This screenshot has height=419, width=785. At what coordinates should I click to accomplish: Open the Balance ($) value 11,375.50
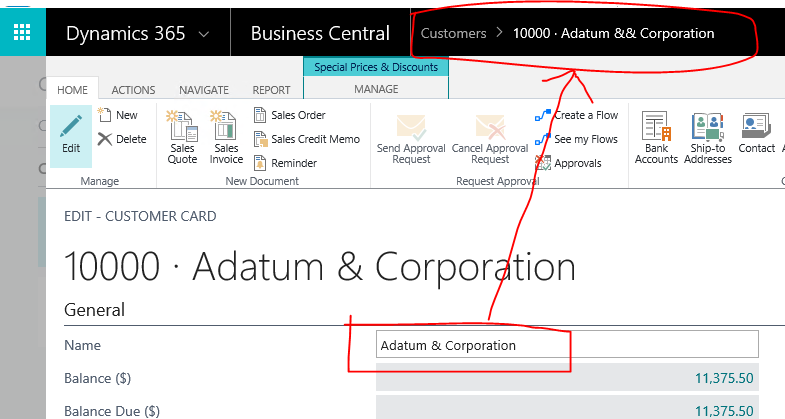[724, 378]
